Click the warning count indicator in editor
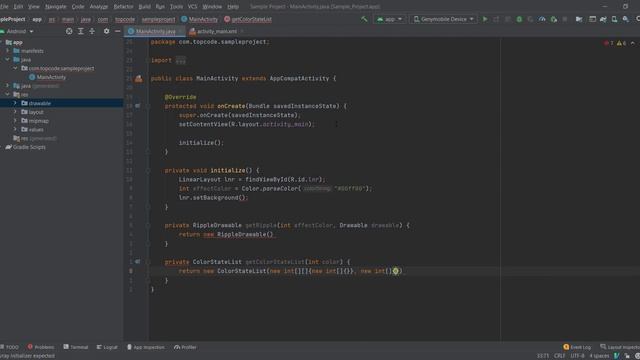The height and width of the screenshot is (360, 640). click(621, 43)
